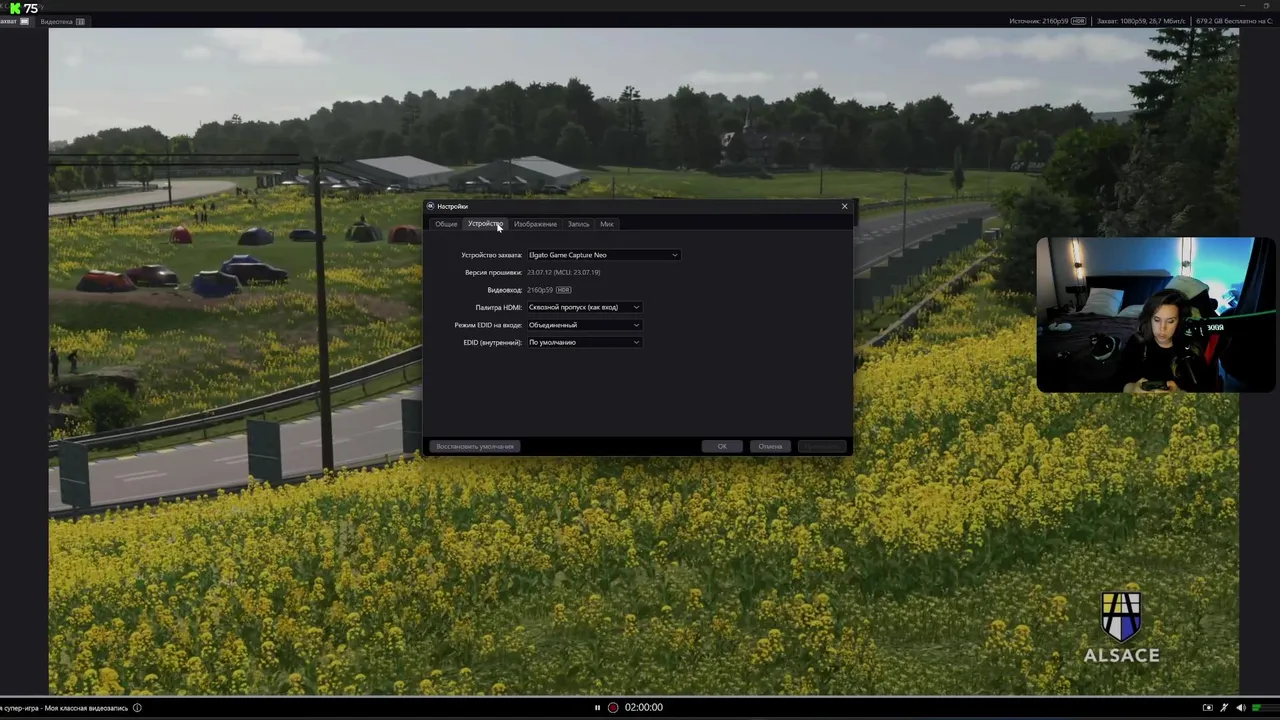Take a screenshot with camera icon
Image resolution: width=1280 pixels, height=720 pixels.
coord(1207,708)
